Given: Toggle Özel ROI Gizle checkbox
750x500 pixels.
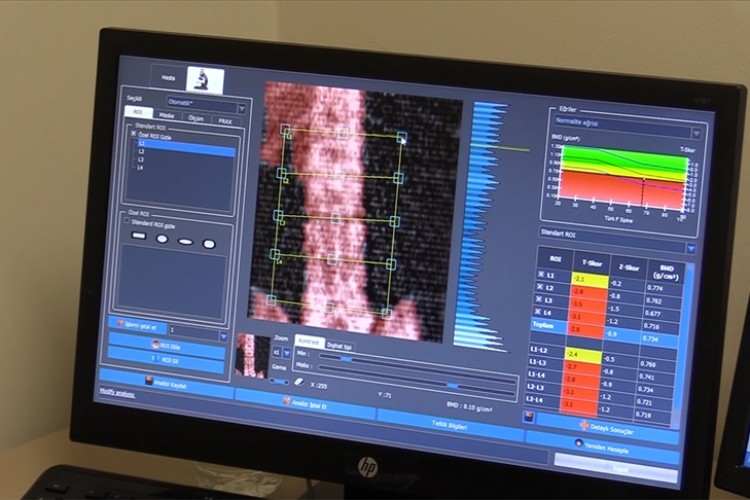Looking at the screenshot, I should click(134, 134).
